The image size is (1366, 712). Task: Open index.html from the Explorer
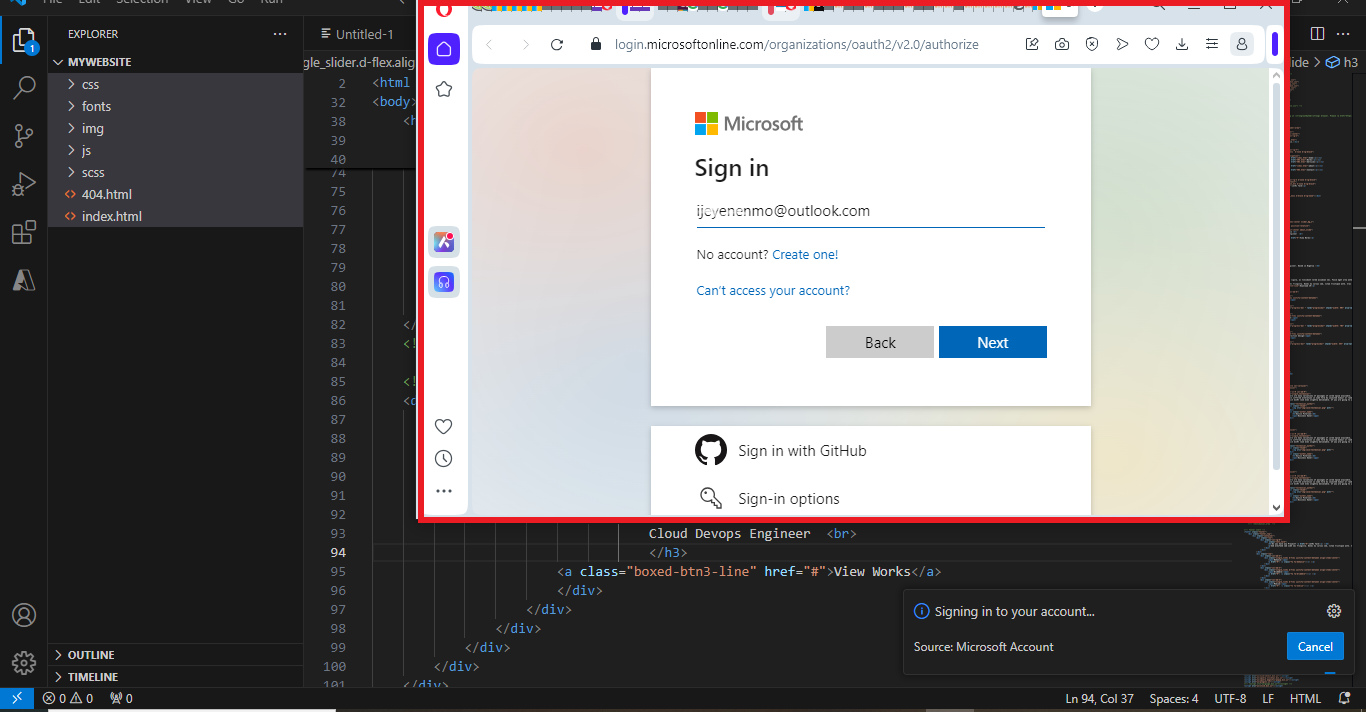[x=175, y=216]
